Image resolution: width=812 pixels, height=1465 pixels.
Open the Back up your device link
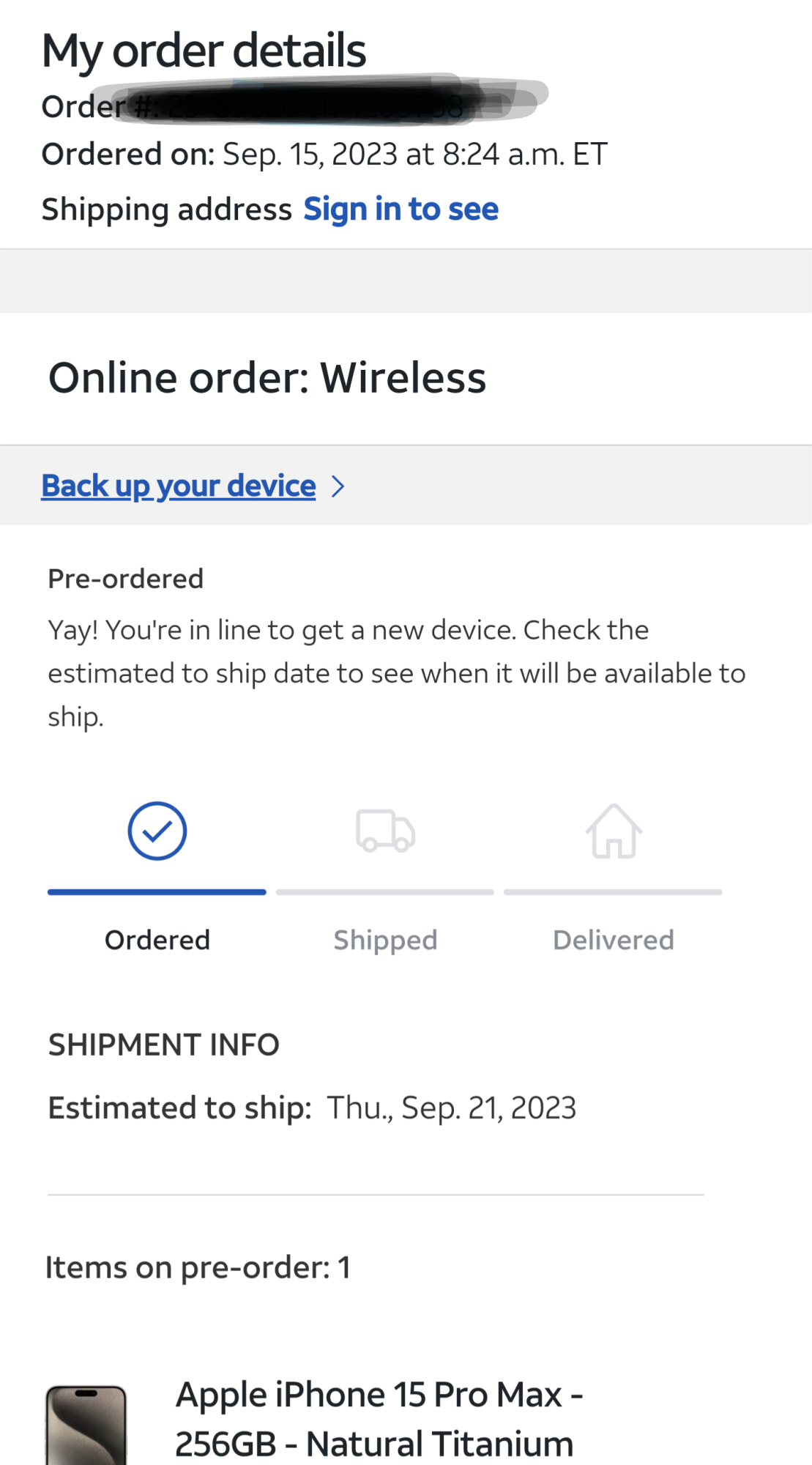coord(179,486)
